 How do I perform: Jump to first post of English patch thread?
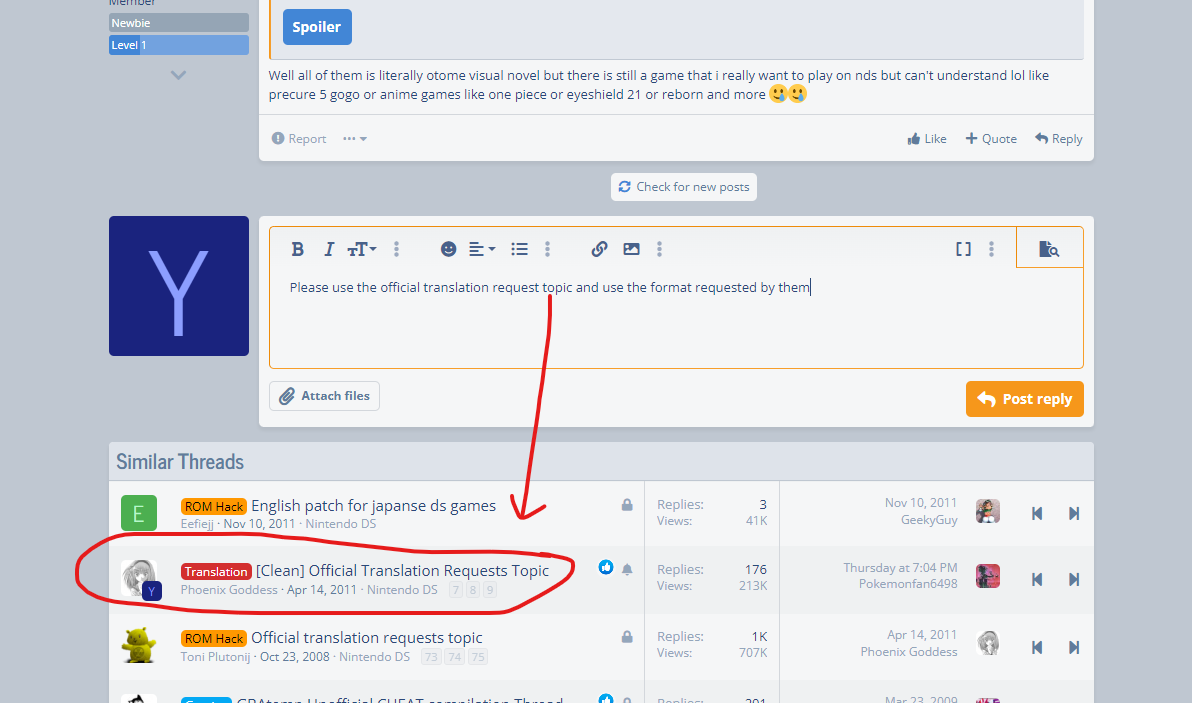1037,513
